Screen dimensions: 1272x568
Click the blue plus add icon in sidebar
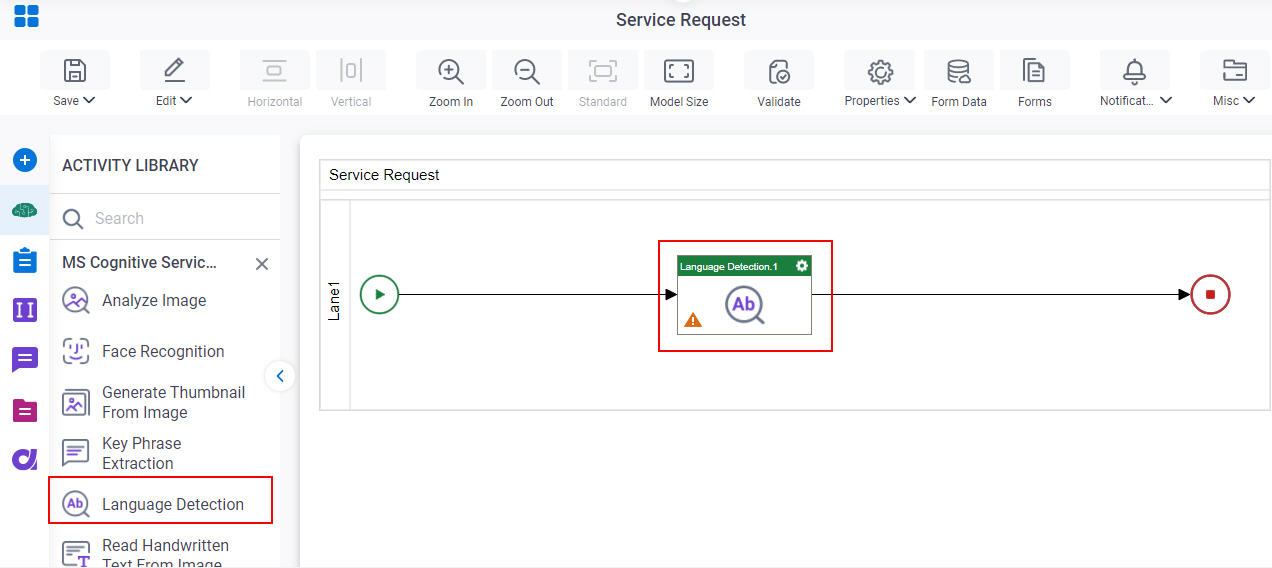tap(25, 160)
